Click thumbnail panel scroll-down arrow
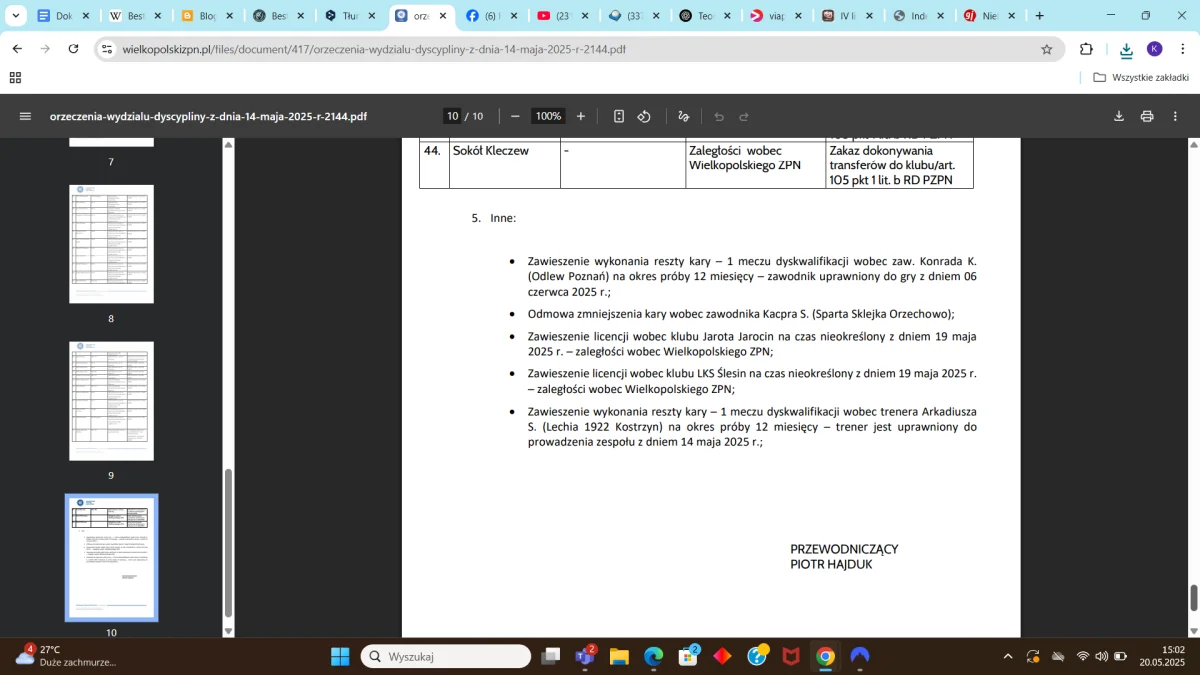Image resolution: width=1200 pixels, height=675 pixels. click(x=228, y=631)
